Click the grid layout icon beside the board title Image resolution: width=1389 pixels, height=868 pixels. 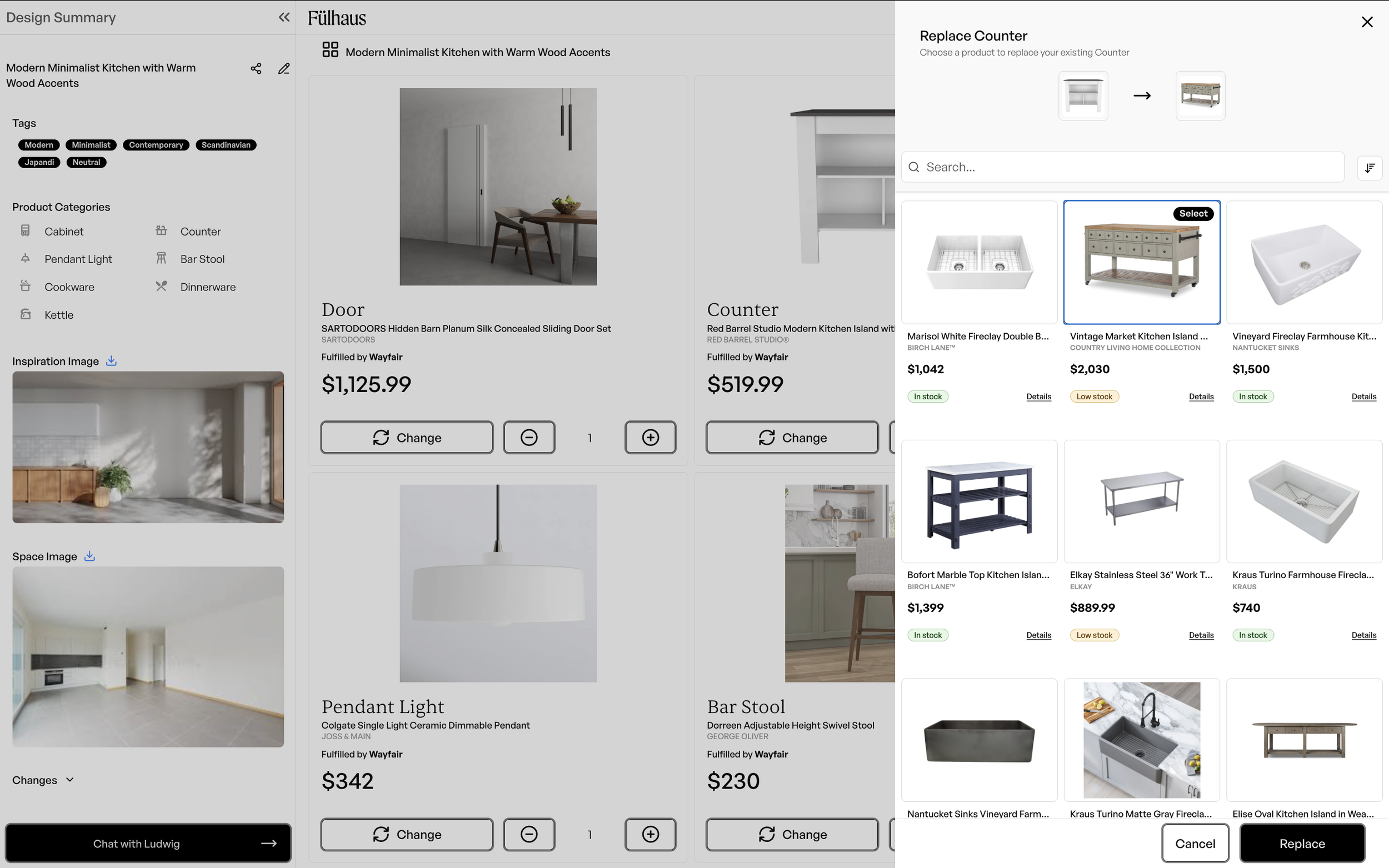click(330, 51)
